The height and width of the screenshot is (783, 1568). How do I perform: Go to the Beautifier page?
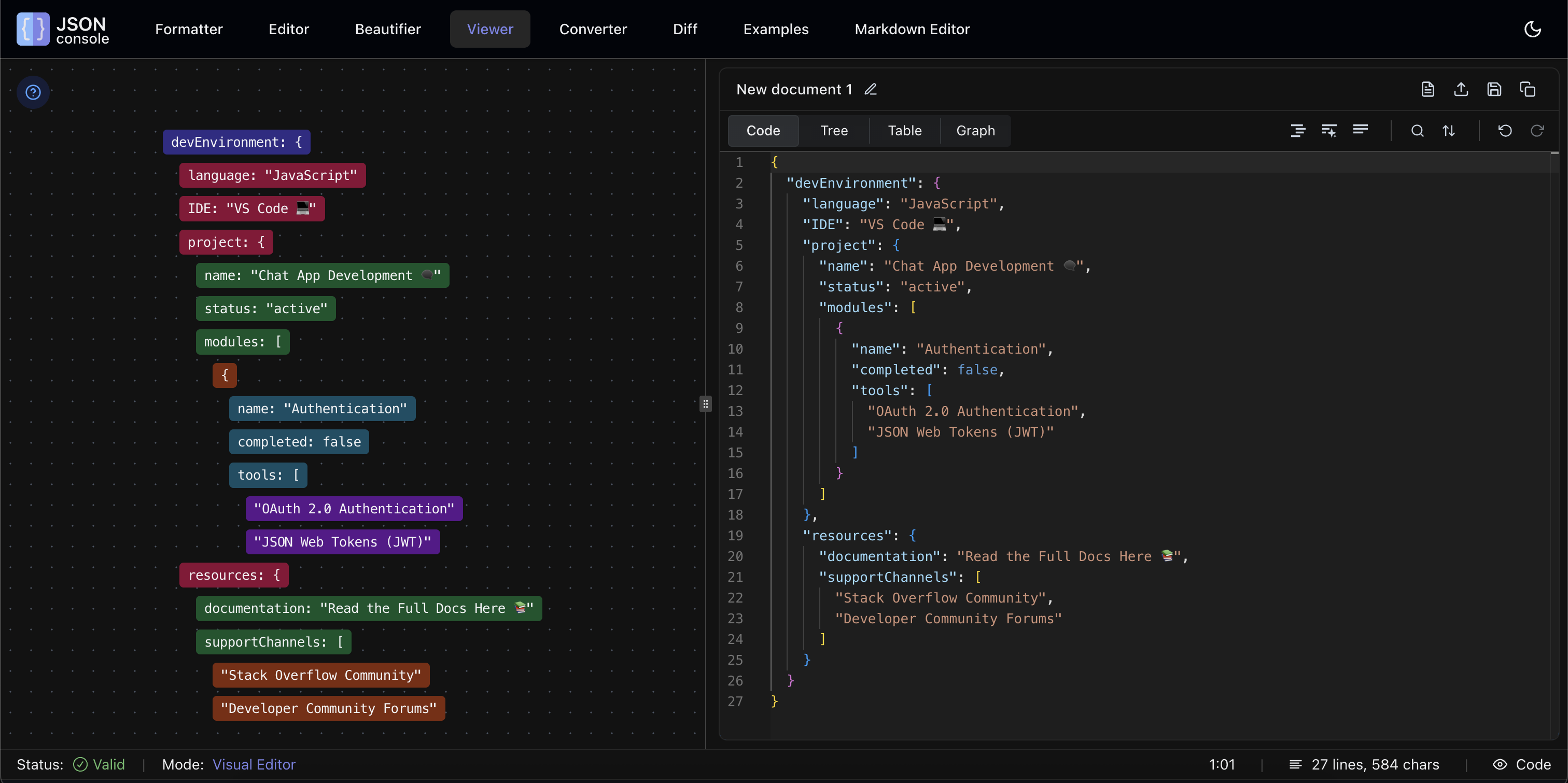(x=388, y=29)
